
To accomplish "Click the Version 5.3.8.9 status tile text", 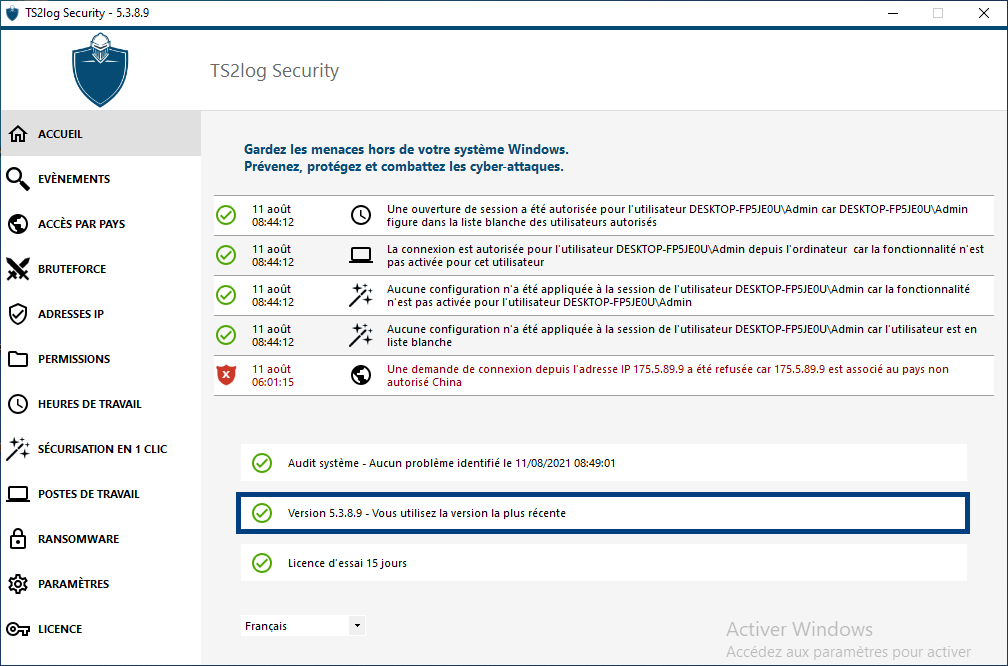I will coord(427,513).
